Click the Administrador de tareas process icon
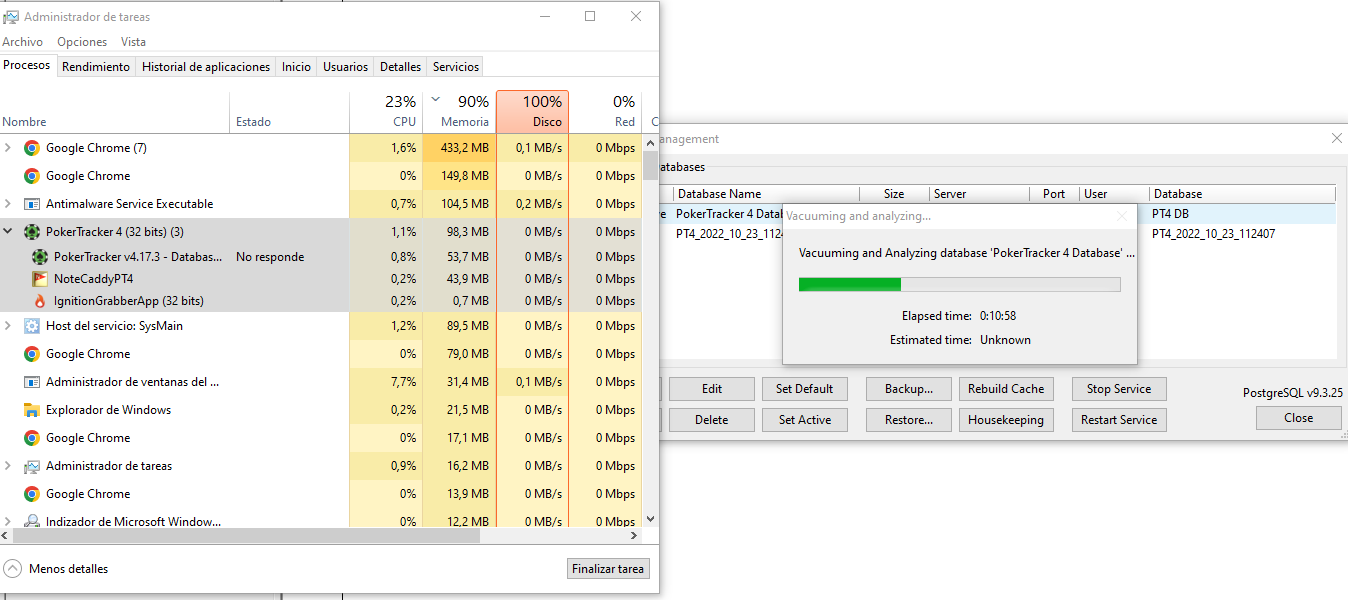Image resolution: width=1348 pixels, height=600 pixels. [x=32, y=466]
